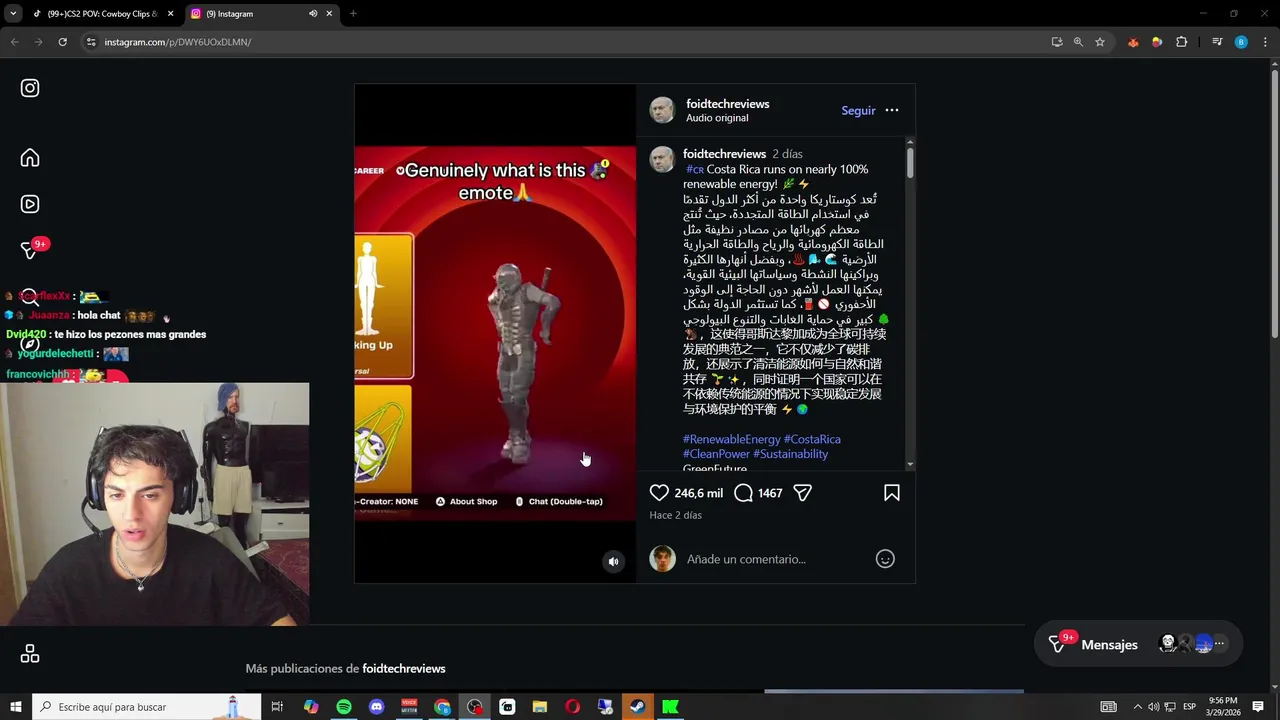Image resolution: width=1280 pixels, height=720 pixels.
Task: Bookmark this page with the star icon
Action: (x=1100, y=42)
